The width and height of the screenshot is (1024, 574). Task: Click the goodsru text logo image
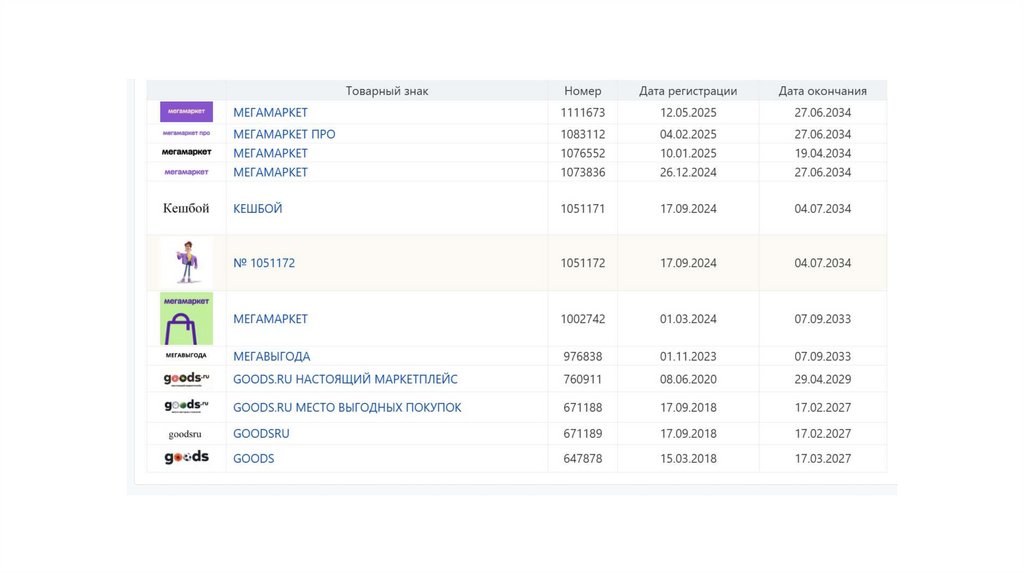pos(186,434)
